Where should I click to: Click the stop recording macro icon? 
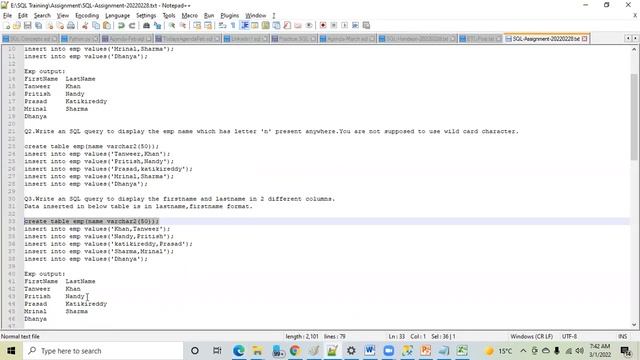[x=333, y=26]
